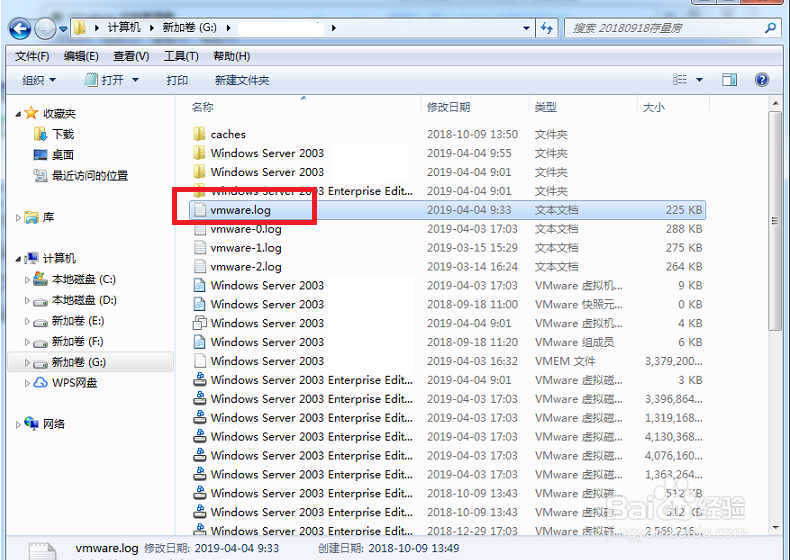The height and width of the screenshot is (560, 790).
Task: Click 新建文件夹 to create a folder
Action: [242, 80]
